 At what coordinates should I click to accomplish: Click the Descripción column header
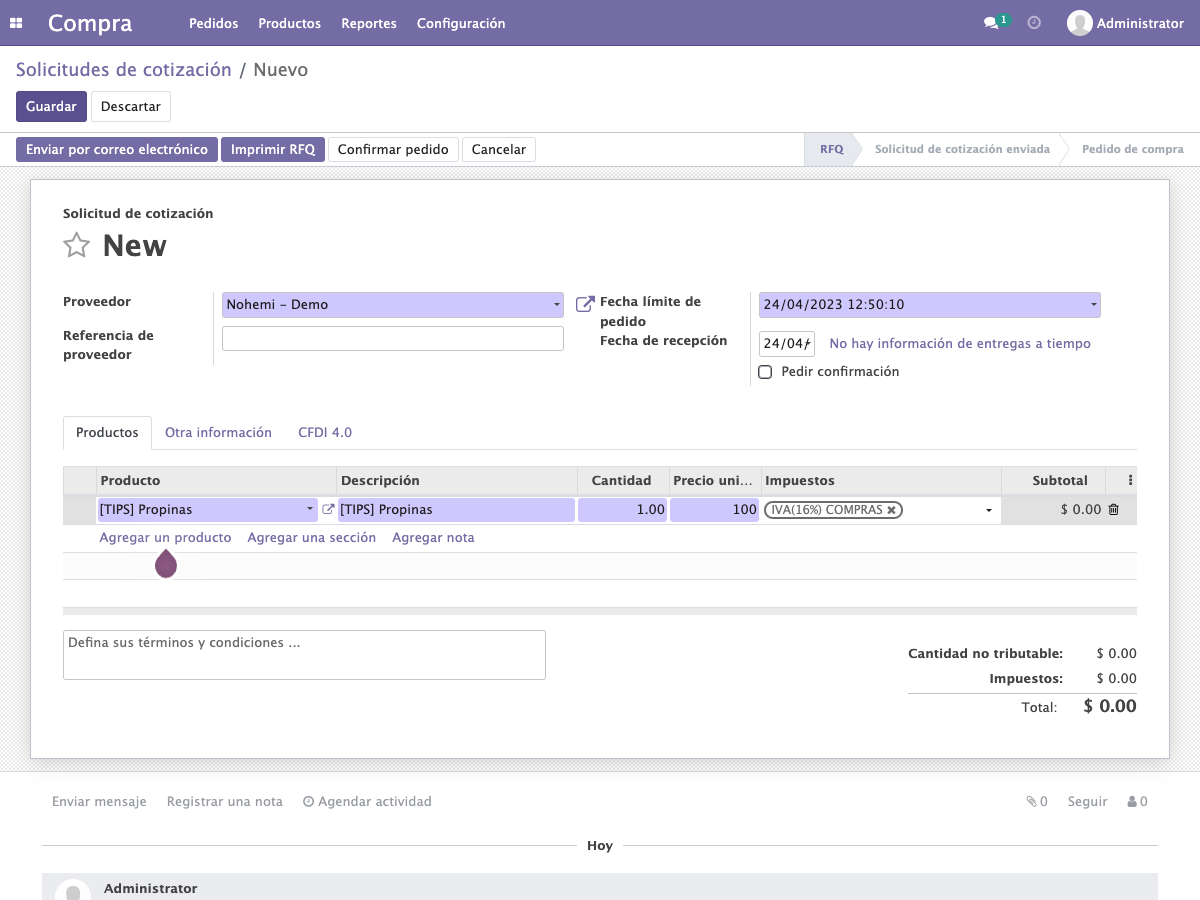(x=457, y=481)
